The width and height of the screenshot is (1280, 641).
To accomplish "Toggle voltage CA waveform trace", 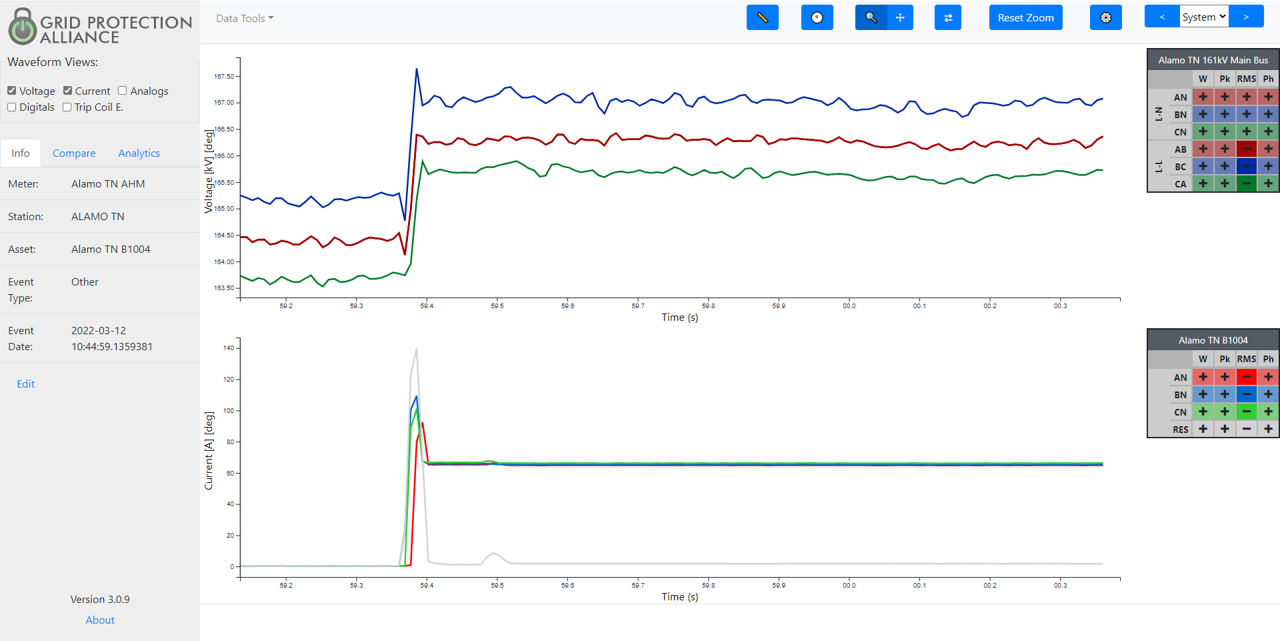I will tap(1203, 183).
